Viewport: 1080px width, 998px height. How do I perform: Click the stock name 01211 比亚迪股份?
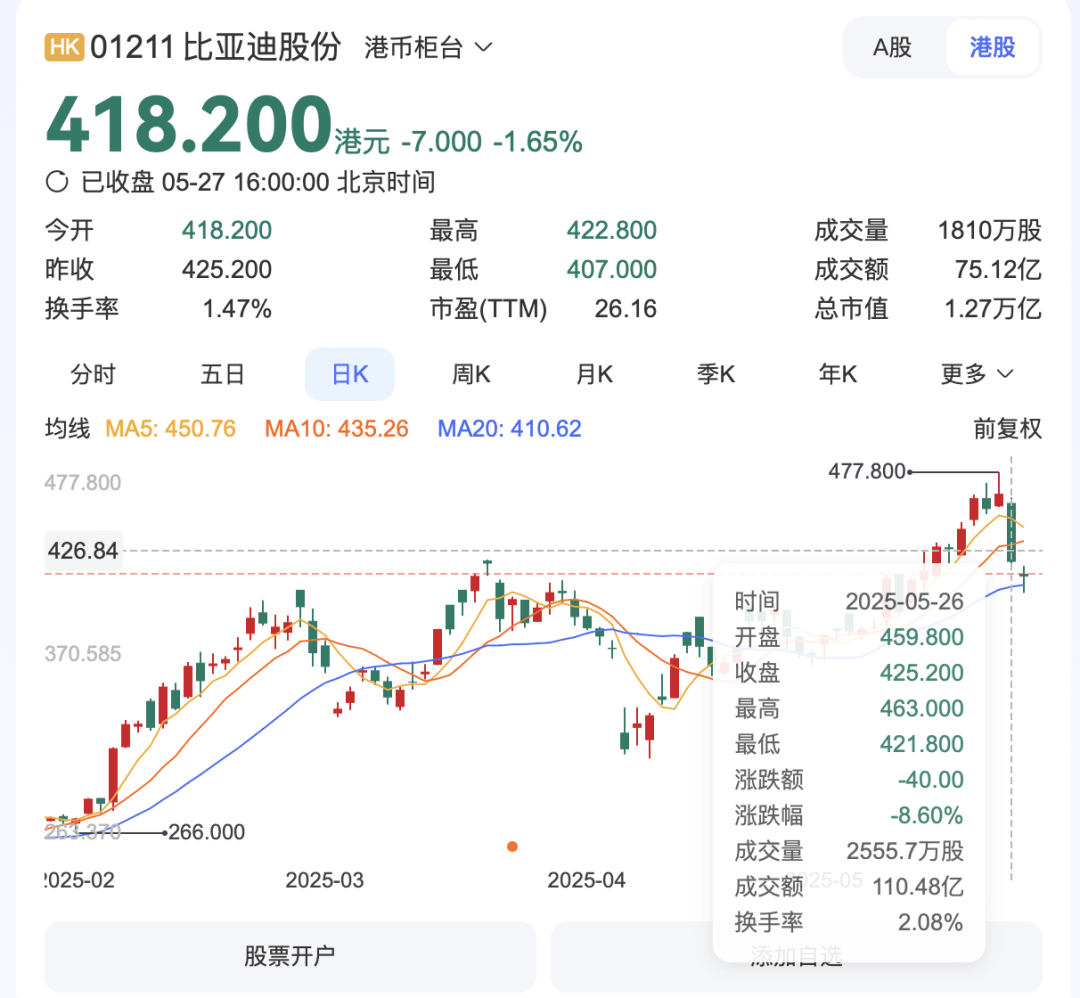pyautogui.click(x=215, y=48)
